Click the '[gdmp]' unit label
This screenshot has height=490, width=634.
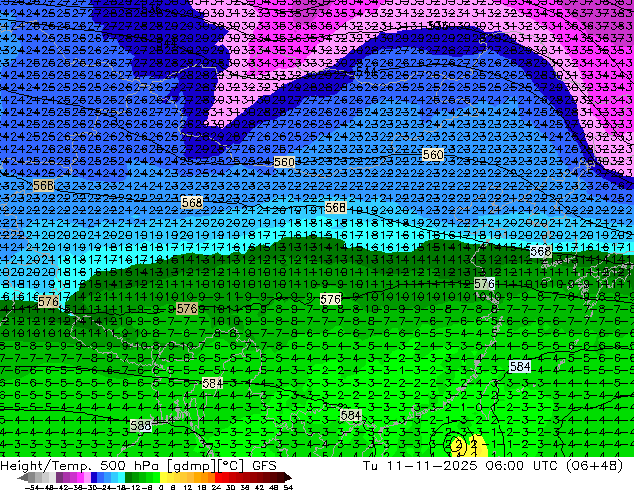[191, 466]
